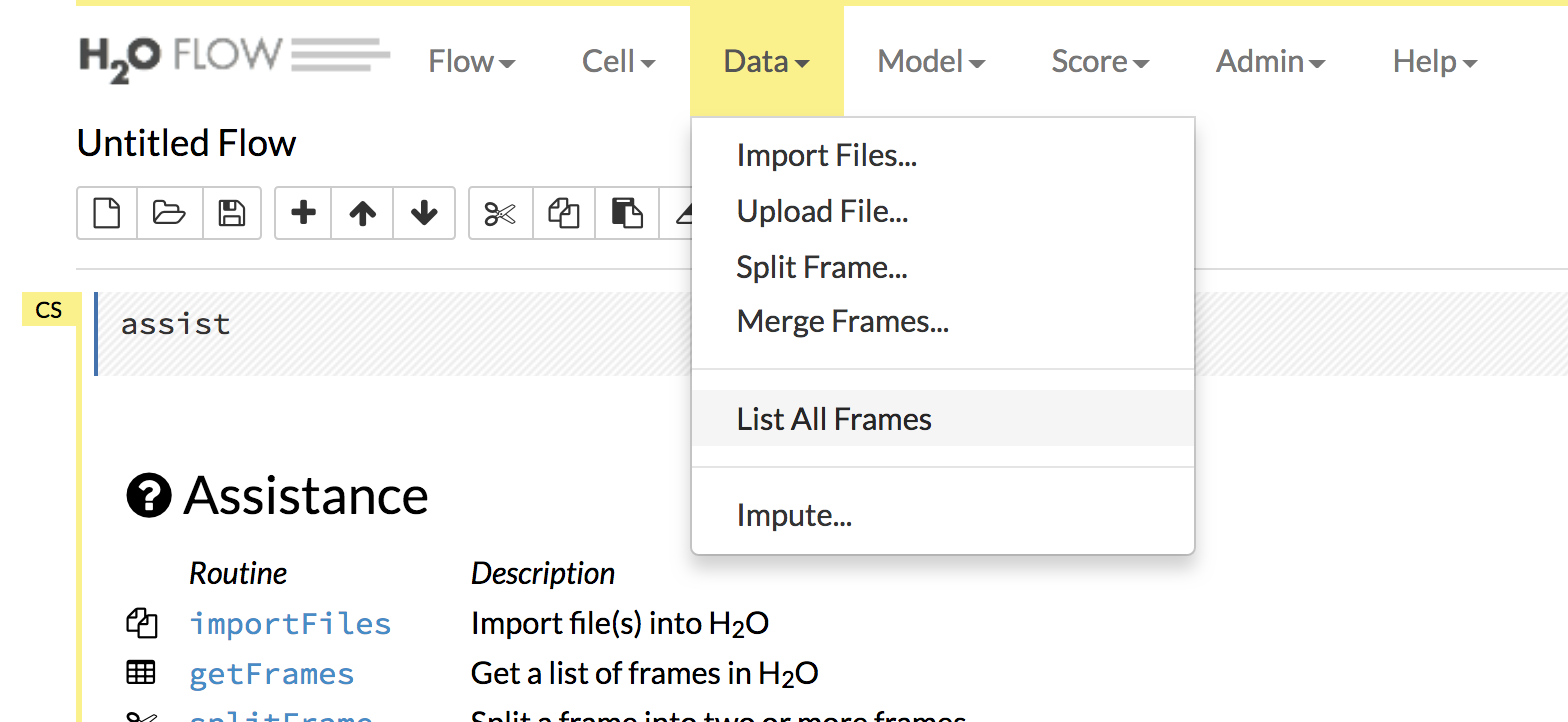Move cell down with the down arrow

424,213
